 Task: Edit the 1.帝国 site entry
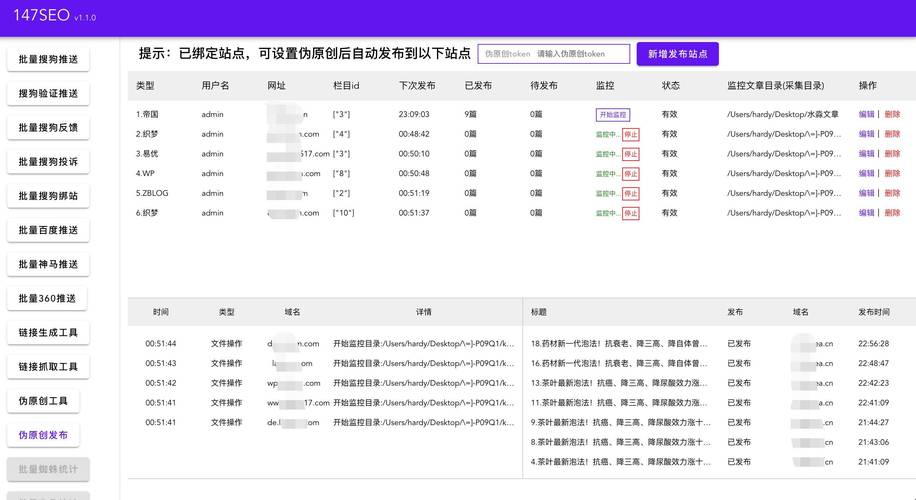pos(866,115)
